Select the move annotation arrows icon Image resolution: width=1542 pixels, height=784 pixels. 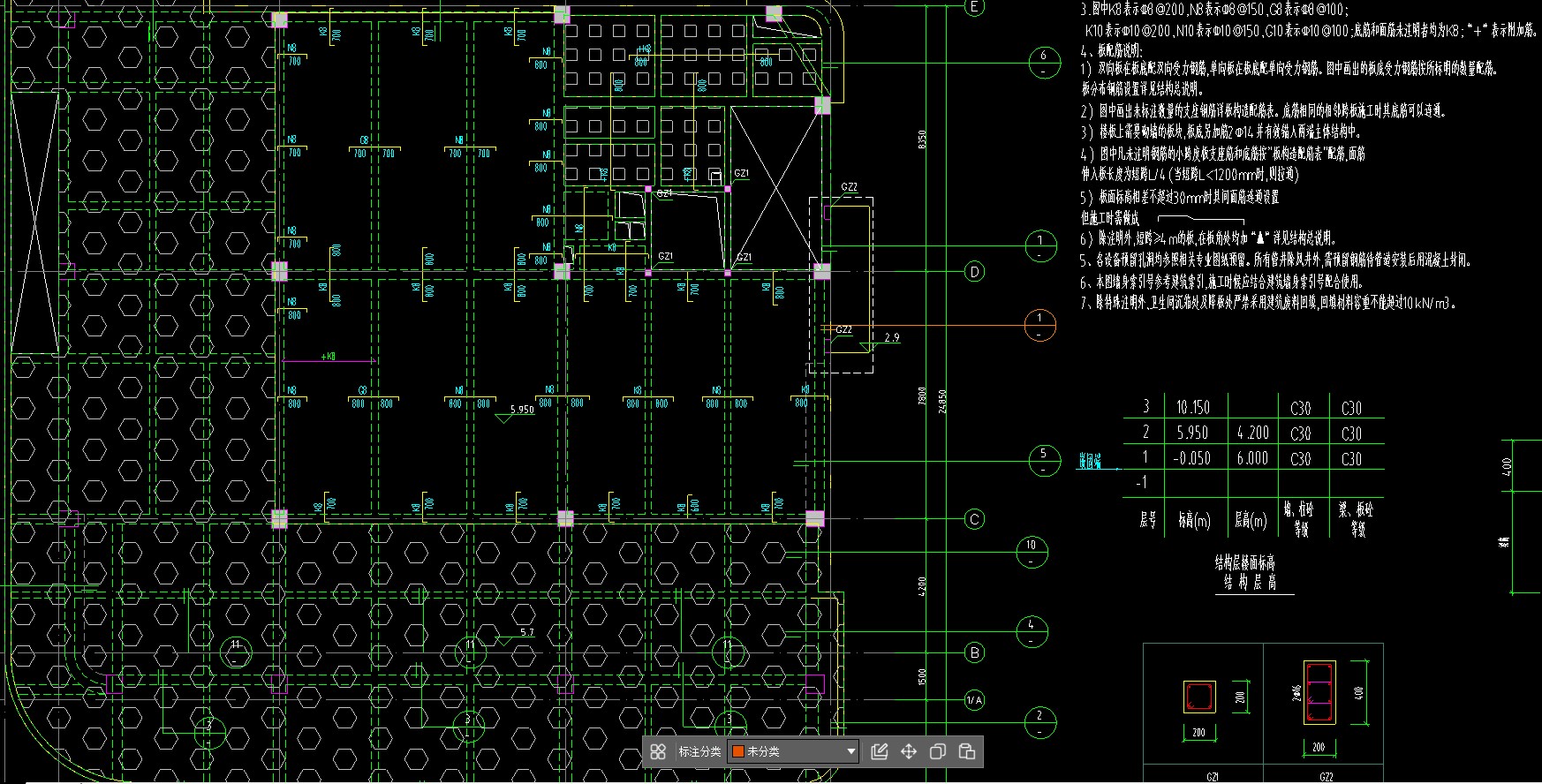909,751
